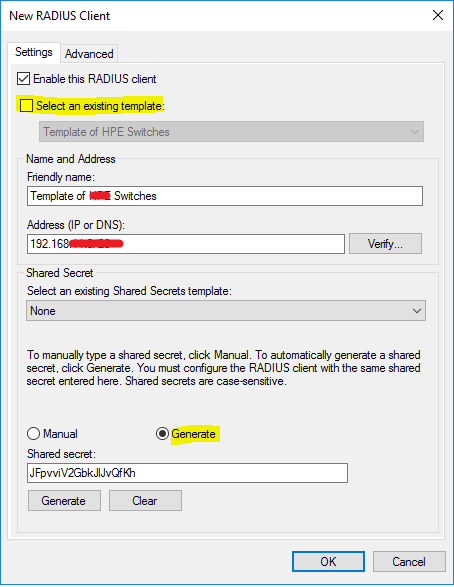Click into the Friendly name field
454x587 pixels.
tap(225, 196)
